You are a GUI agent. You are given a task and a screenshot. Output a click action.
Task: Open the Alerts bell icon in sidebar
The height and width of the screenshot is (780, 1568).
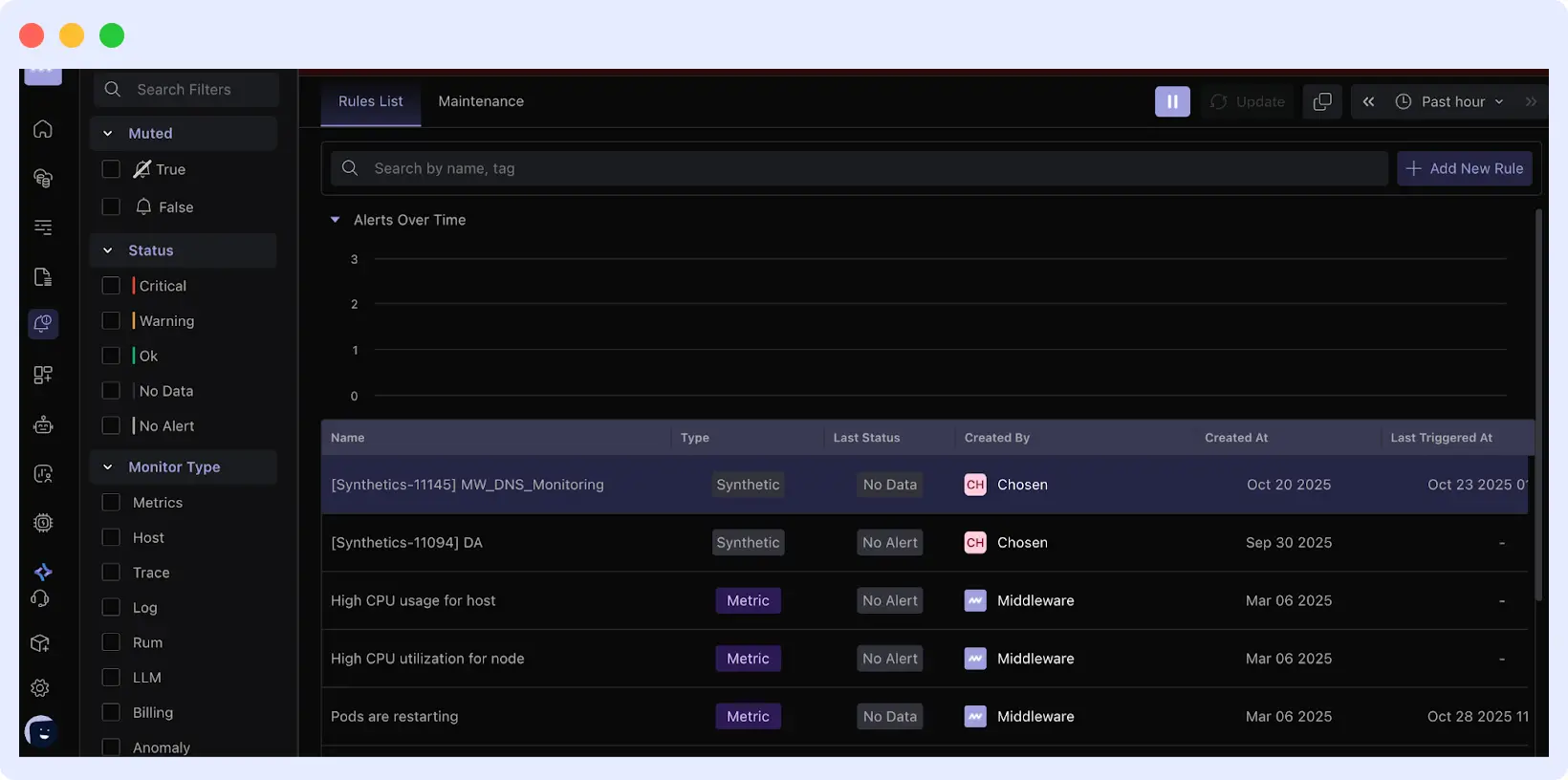[x=43, y=324]
